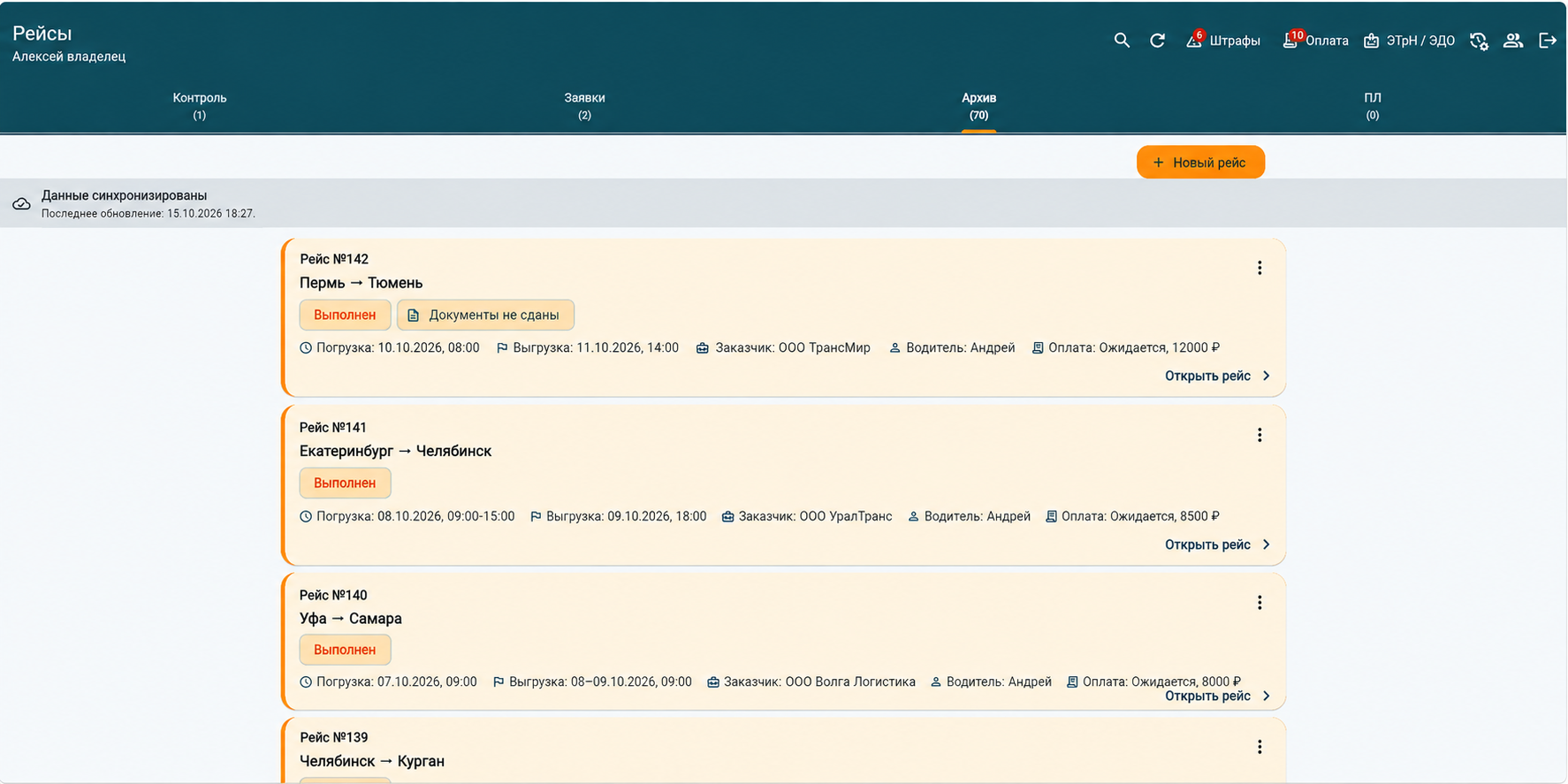Open Штрафы fines notifications

pos(1222,41)
